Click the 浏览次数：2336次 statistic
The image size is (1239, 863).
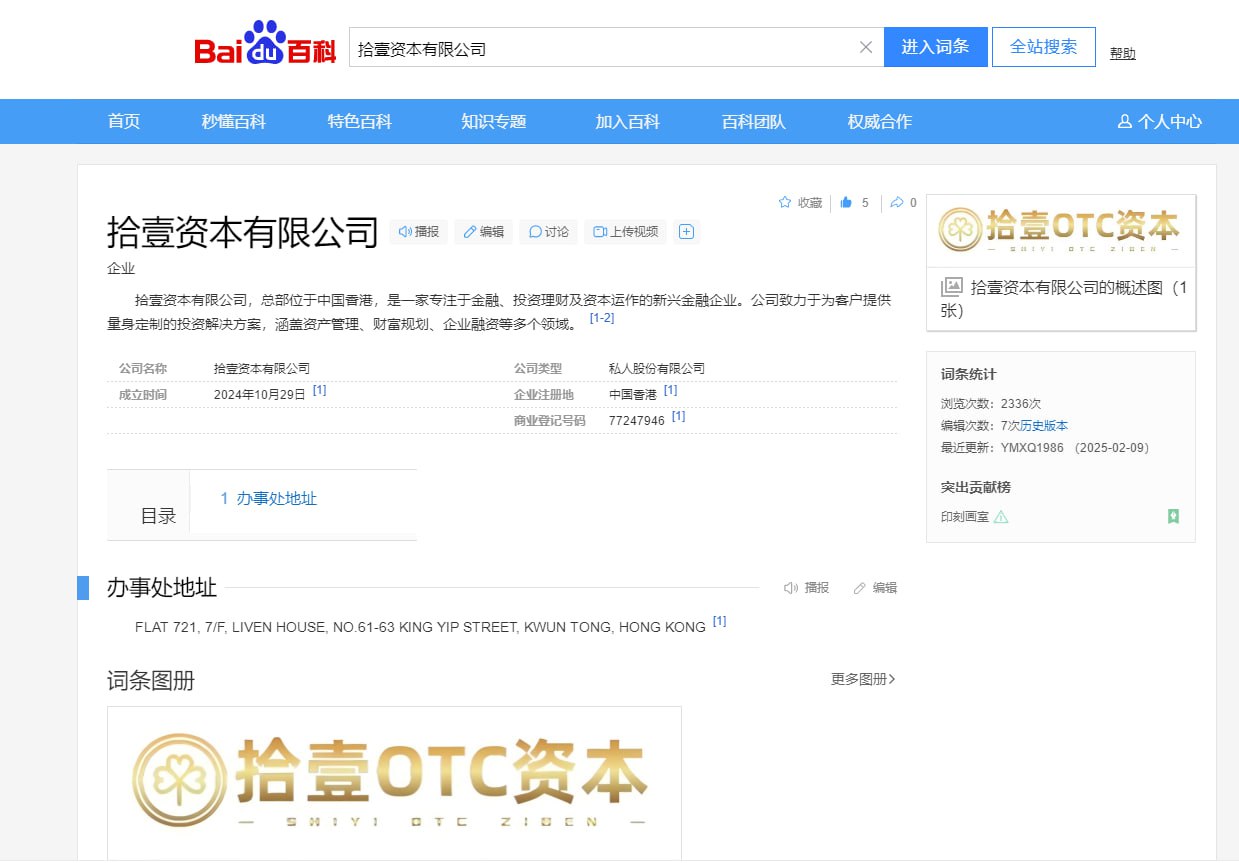click(x=991, y=404)
